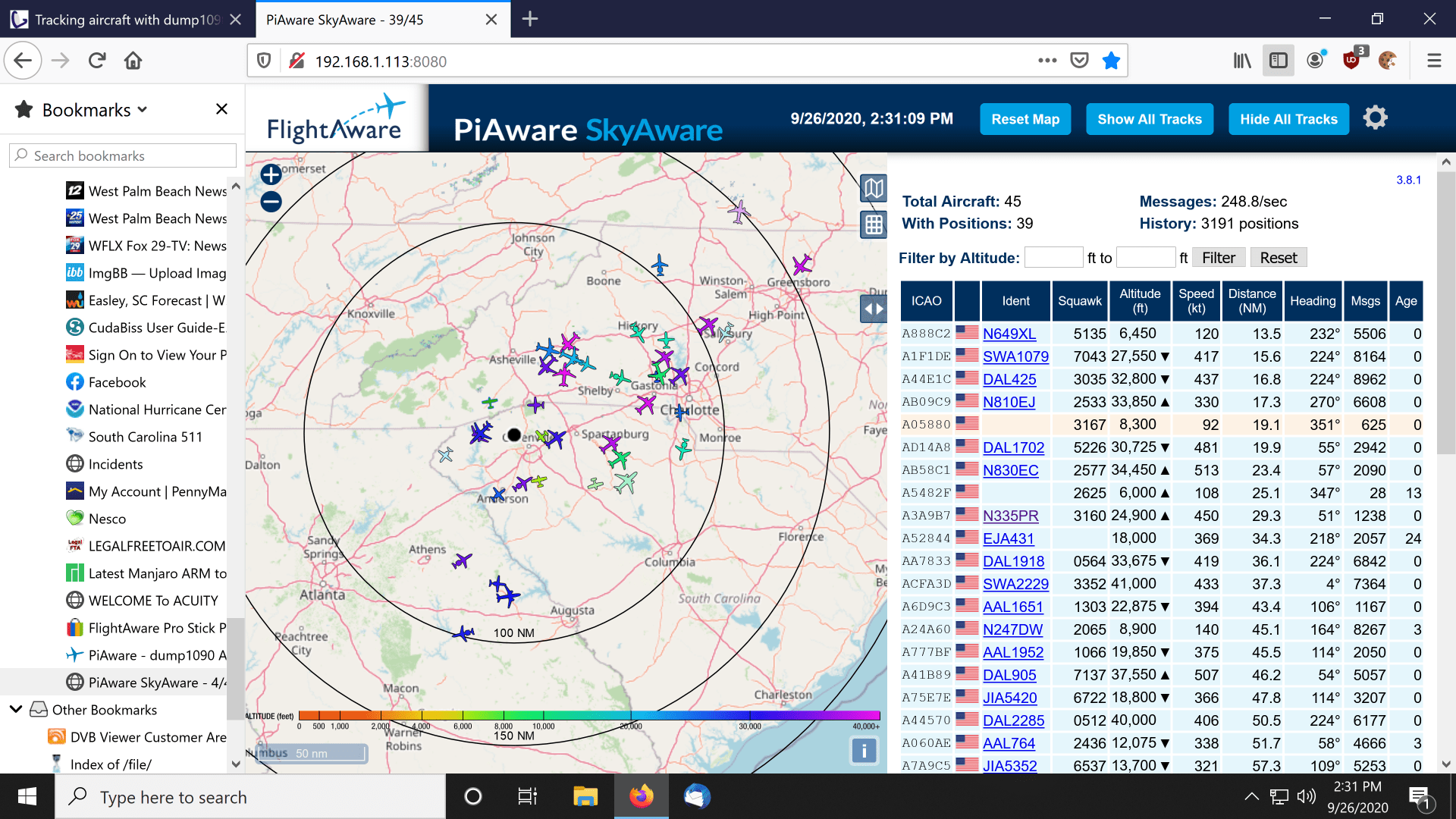Click the FlightAware logo
Viewport: 1456px width, 819px height.
335,118
